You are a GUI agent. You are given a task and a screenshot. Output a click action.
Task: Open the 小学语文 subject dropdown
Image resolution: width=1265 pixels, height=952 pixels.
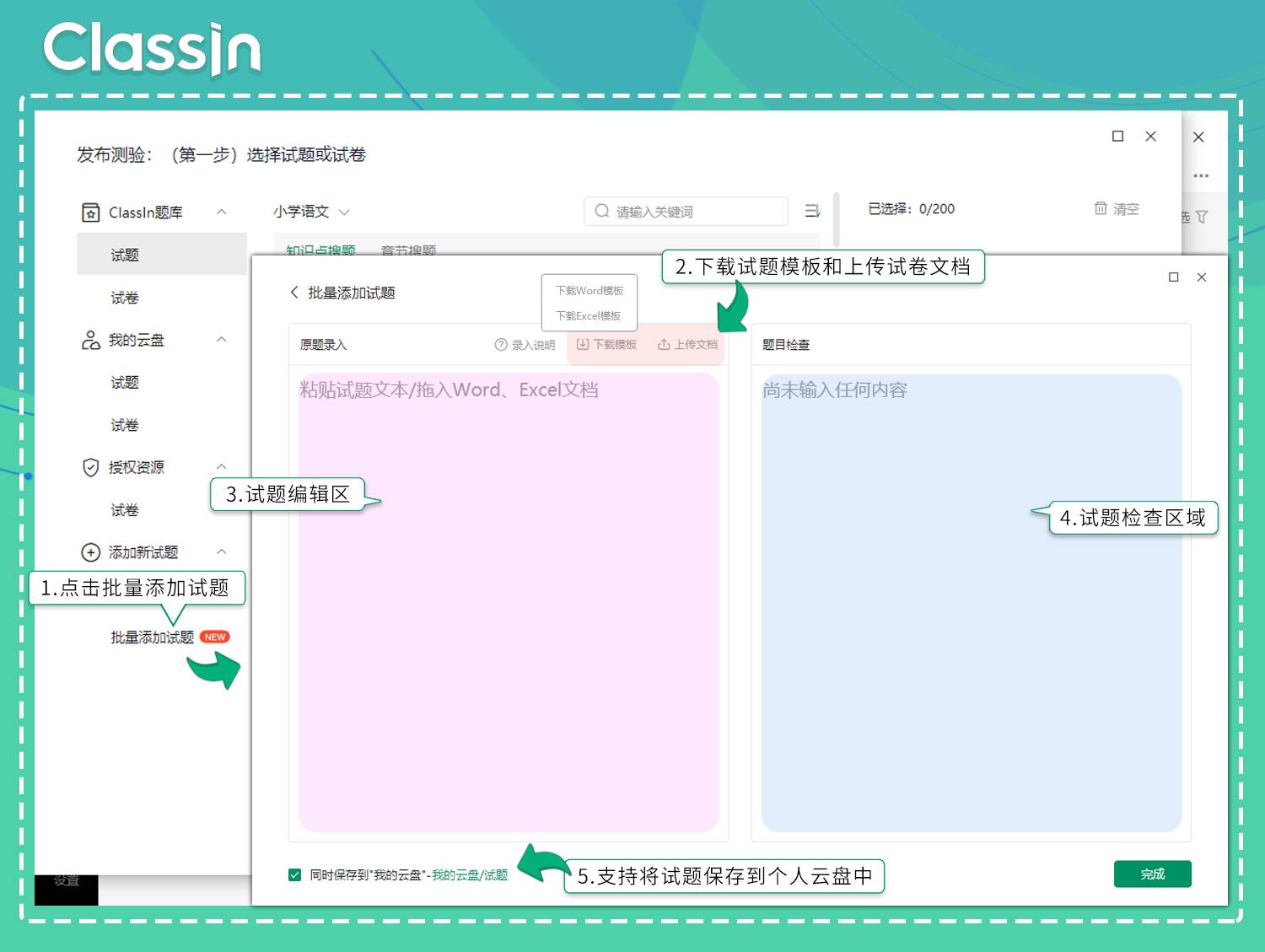310,212
